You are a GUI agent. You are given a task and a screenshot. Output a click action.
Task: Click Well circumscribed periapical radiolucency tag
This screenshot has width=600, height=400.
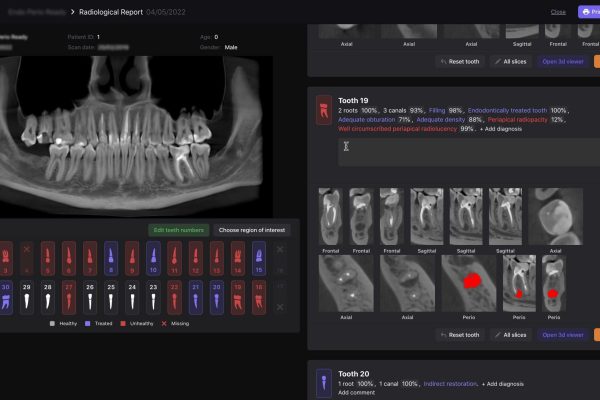[x=398, y=129]
